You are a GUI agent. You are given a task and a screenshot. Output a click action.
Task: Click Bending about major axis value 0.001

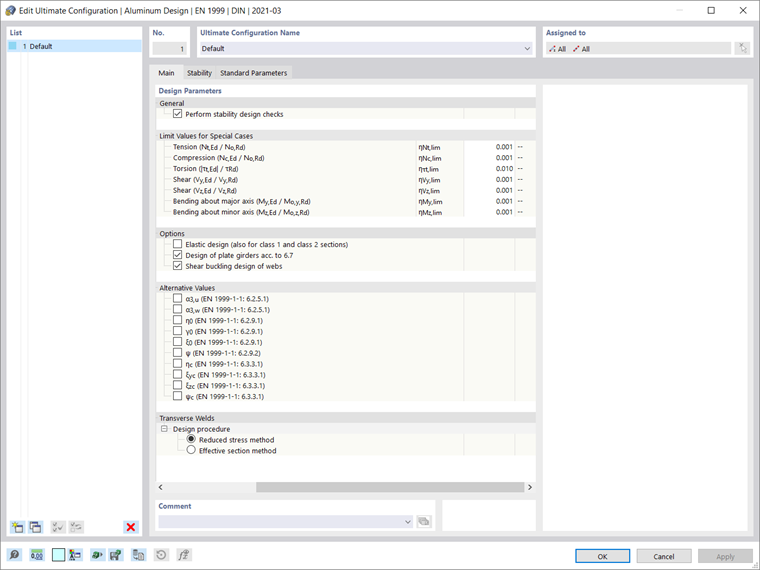(x=489, y=201)
